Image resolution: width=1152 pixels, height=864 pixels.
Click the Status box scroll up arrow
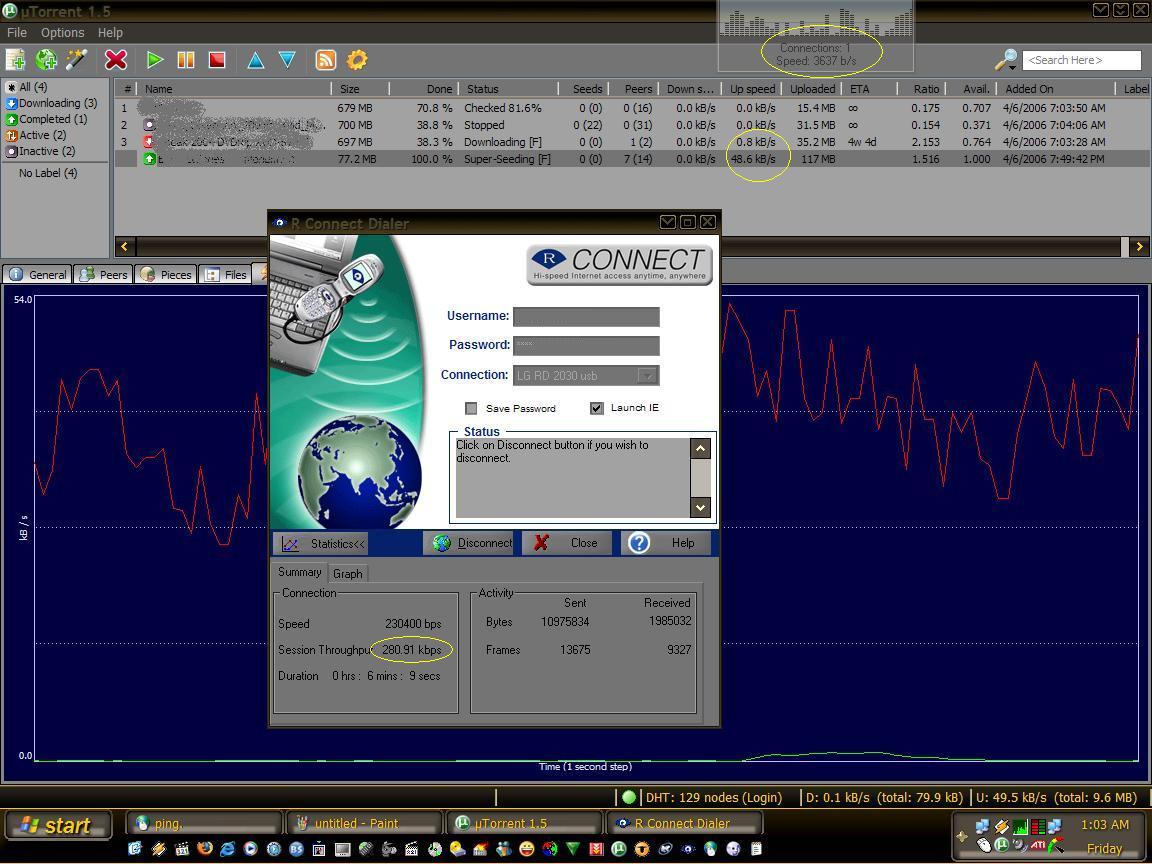(700, 448)
